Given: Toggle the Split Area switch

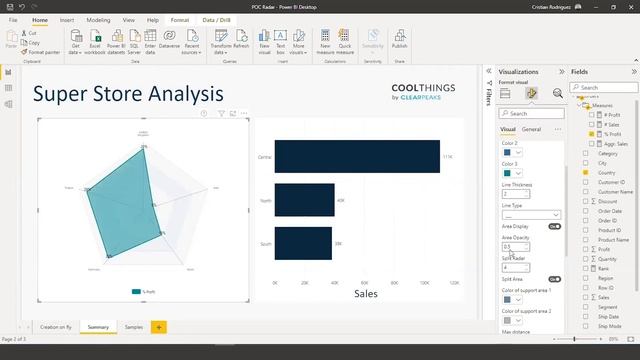Looking at the screenshot, I should point(554,279).
